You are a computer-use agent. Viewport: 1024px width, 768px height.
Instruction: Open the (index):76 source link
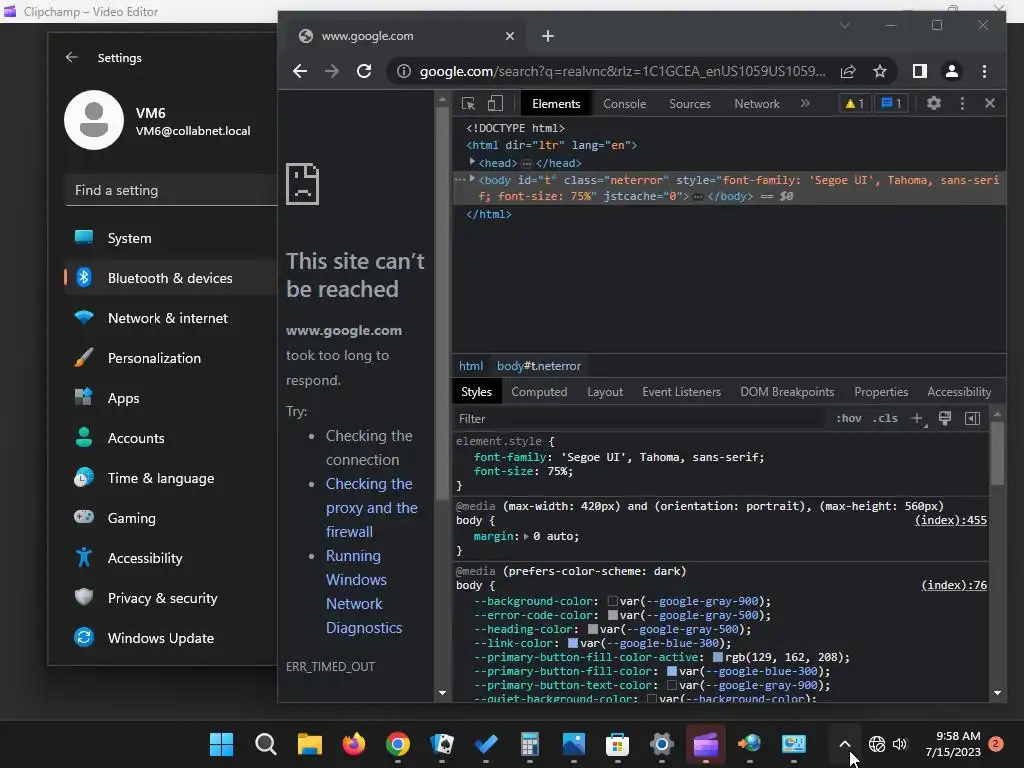coord(954,585)
